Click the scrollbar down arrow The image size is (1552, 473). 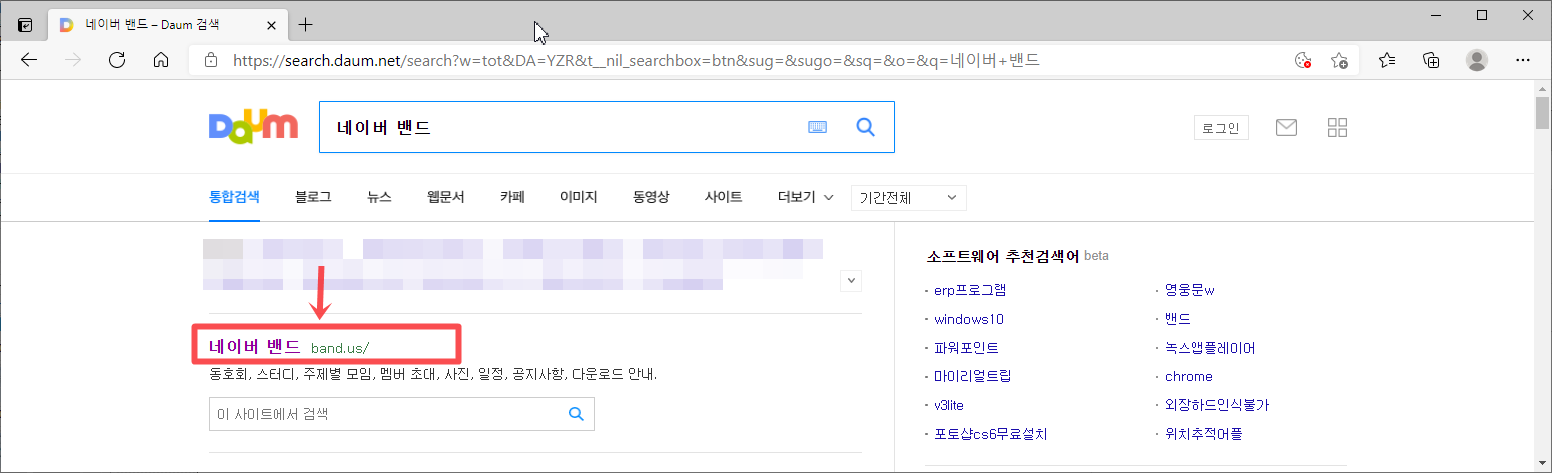(1542, 465)
